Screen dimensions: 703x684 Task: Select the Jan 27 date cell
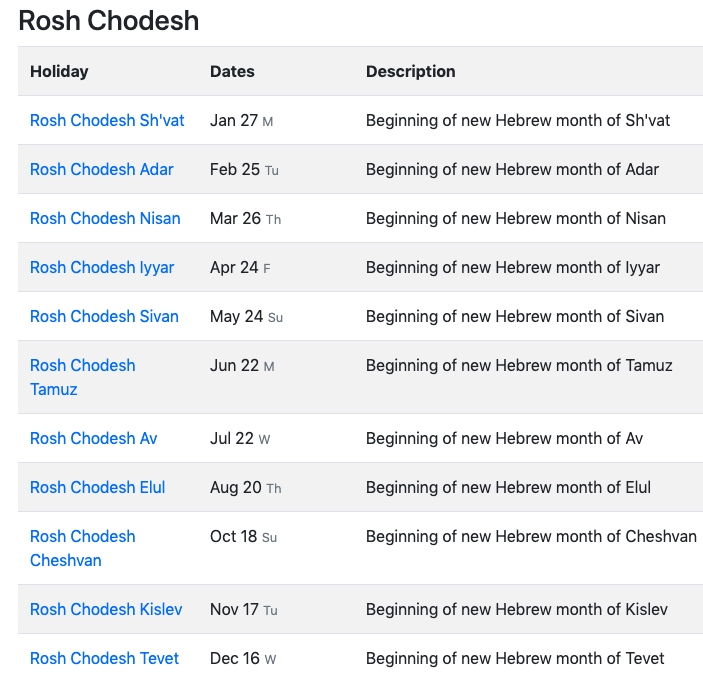click(x=242, y=121)
